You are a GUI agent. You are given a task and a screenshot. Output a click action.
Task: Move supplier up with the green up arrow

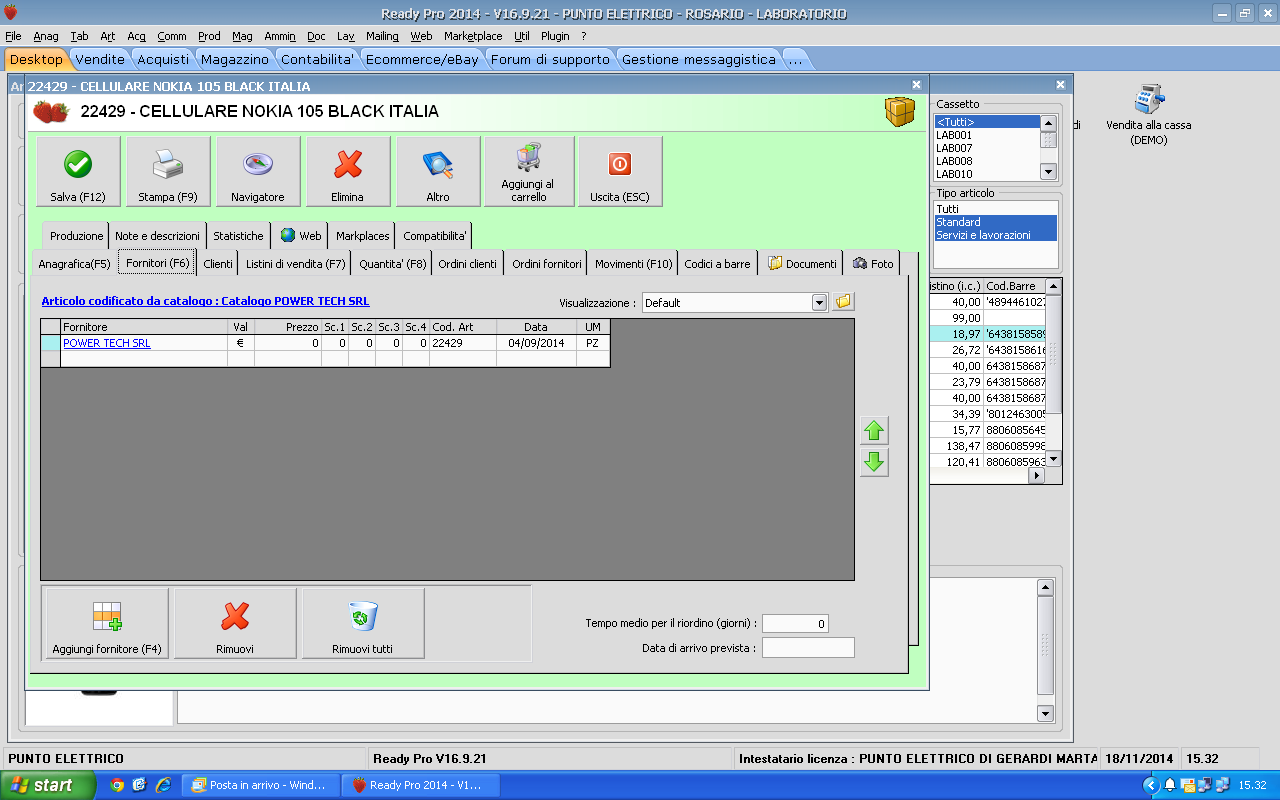point(874,431)
